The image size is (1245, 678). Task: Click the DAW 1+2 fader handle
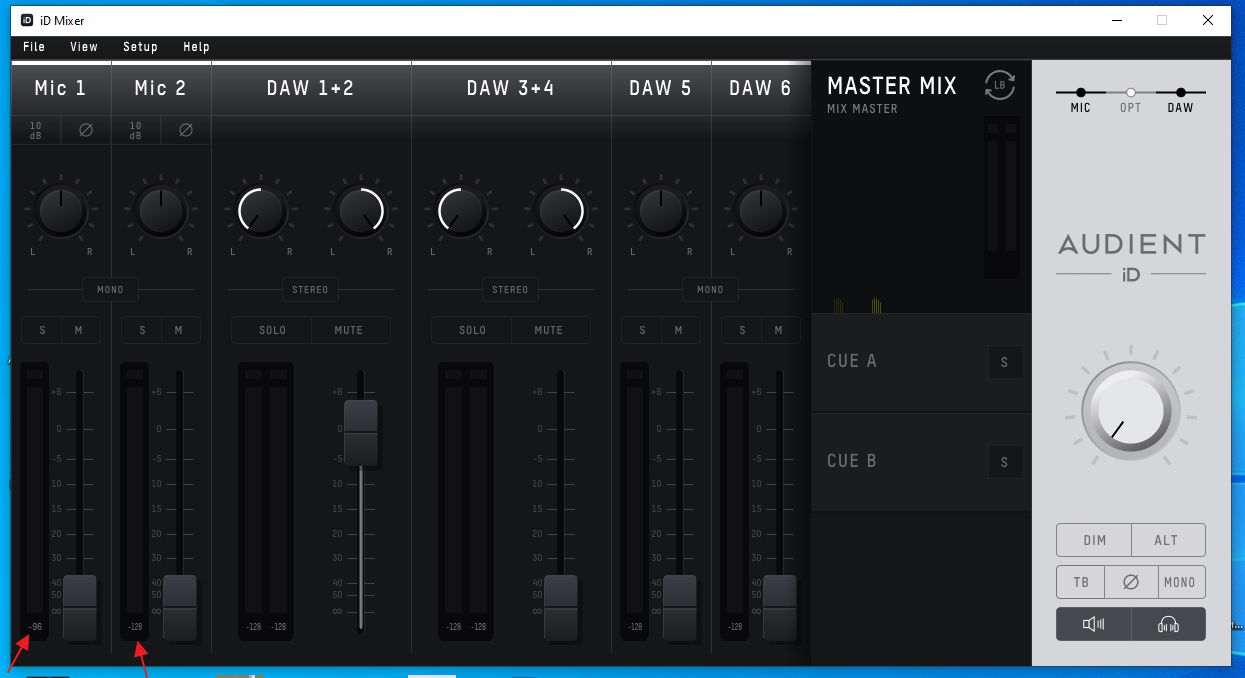point(361,433)
